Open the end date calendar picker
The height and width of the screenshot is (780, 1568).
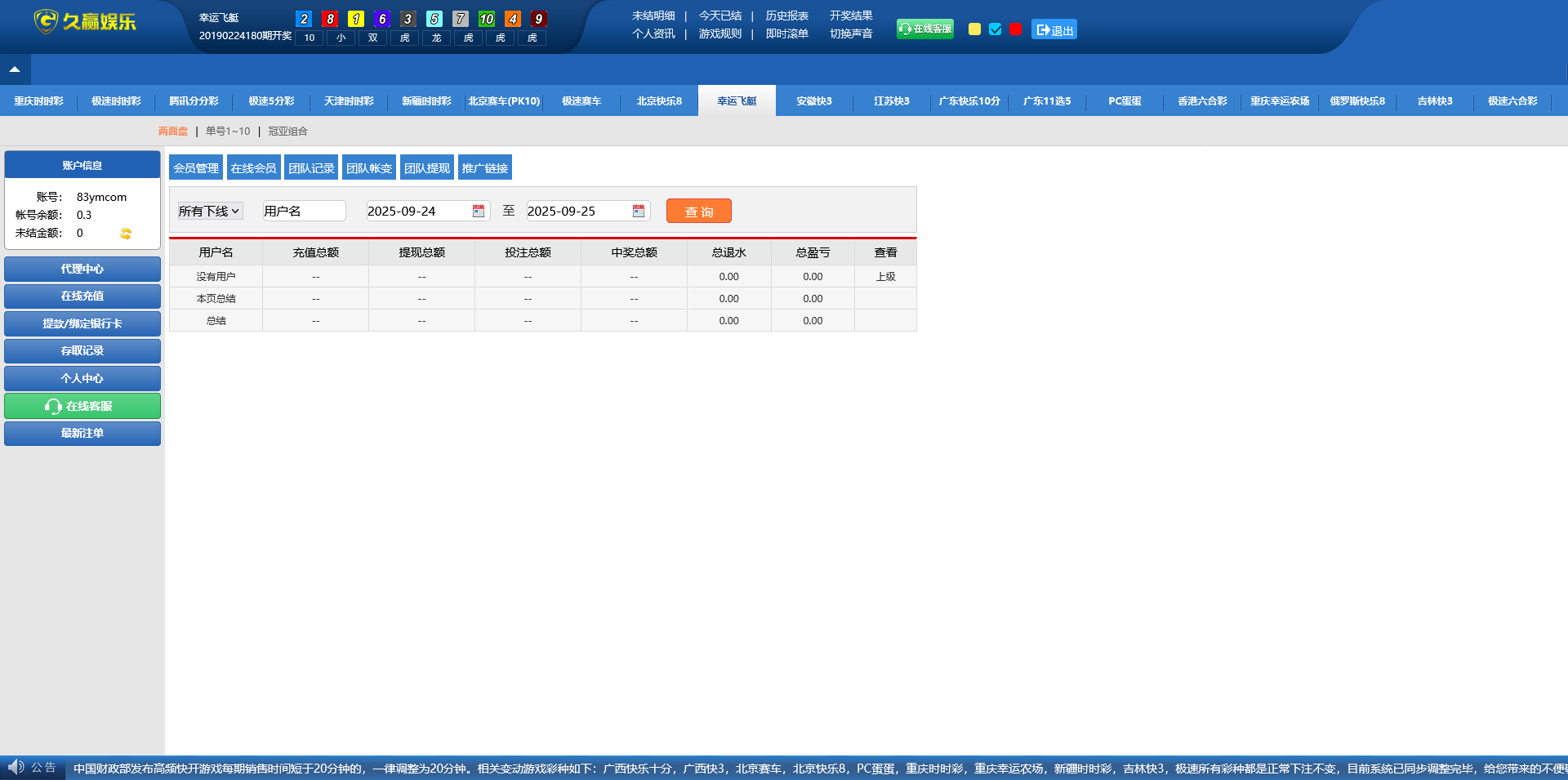click(639, 211)
